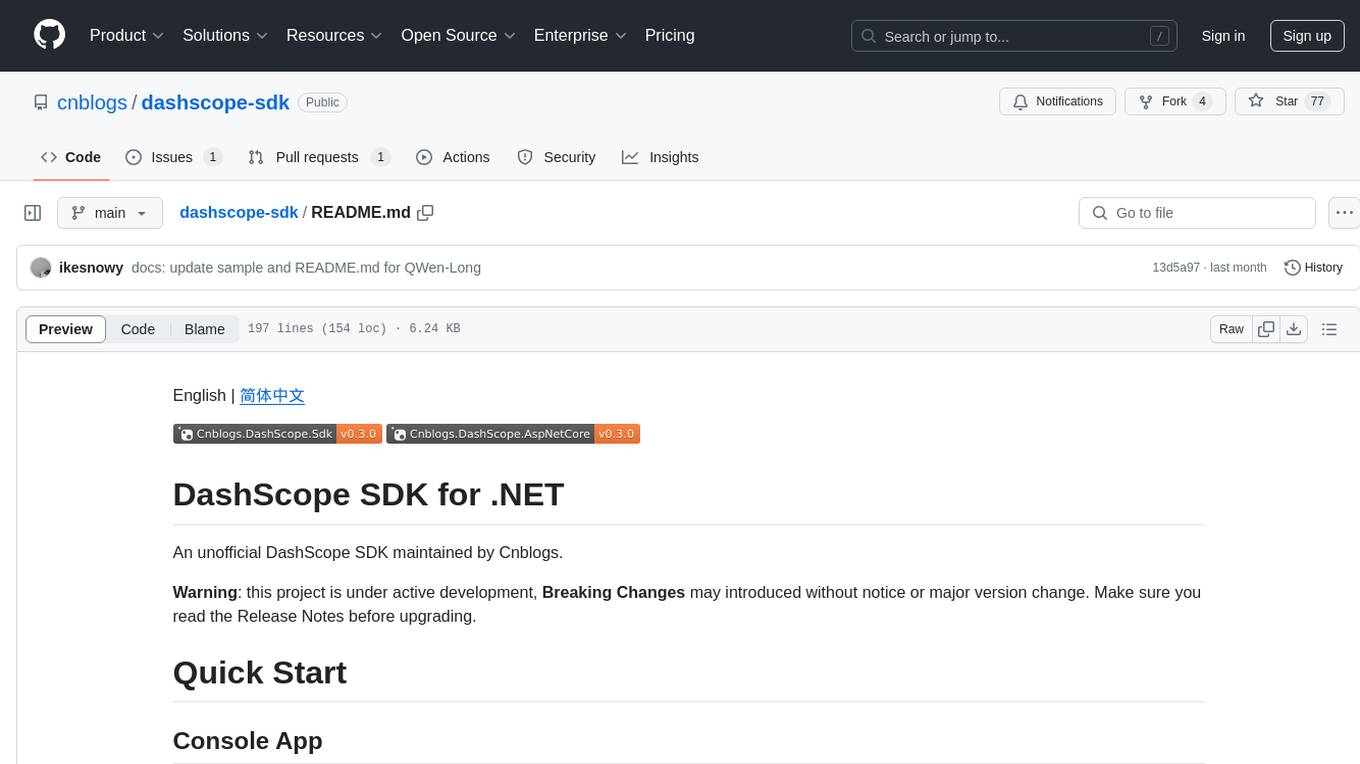
Task: Switch to Preview view
Action: (66, 329)
